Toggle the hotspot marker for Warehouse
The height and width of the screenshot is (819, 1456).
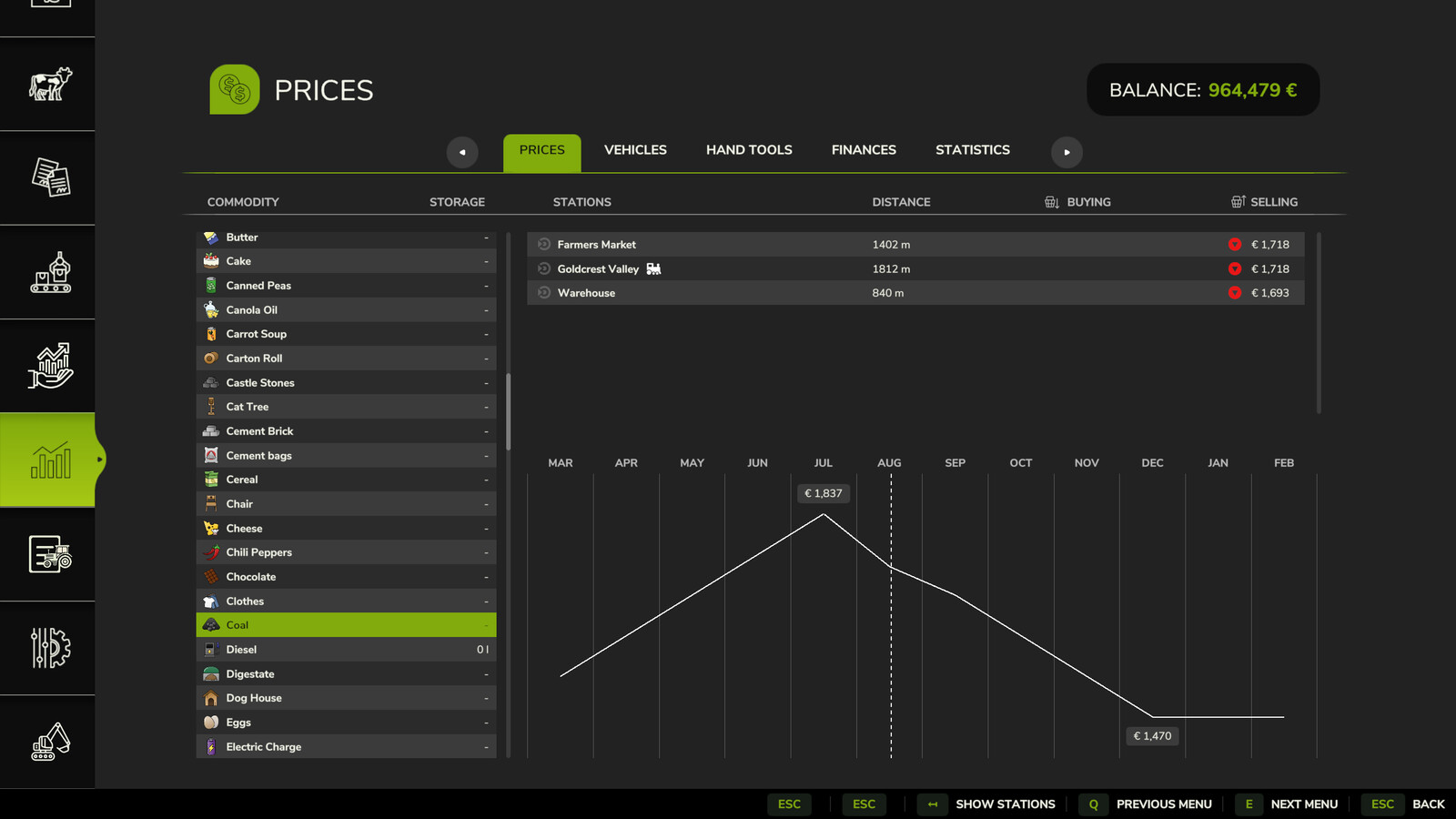click(544, 292)
